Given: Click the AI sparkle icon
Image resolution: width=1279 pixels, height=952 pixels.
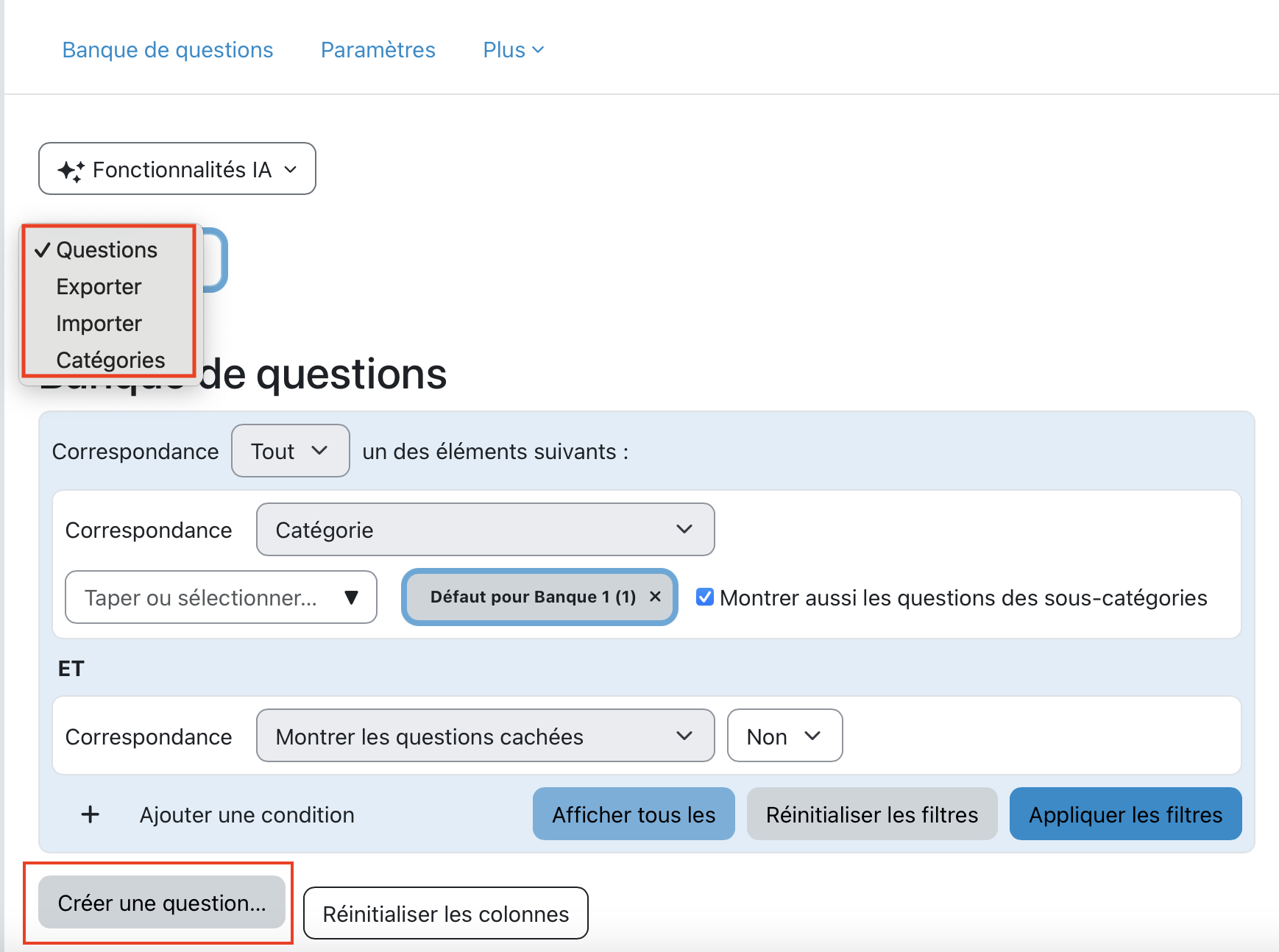Looking at the screenshot, I should 71,171.
